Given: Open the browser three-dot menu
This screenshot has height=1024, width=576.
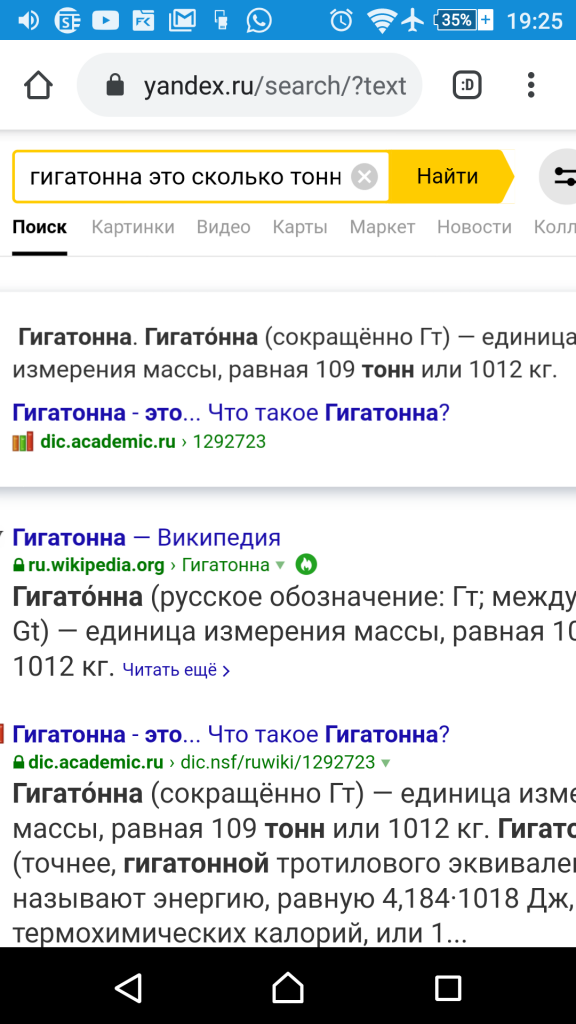Looking at the screenshot, I should (x=531, y=85).
